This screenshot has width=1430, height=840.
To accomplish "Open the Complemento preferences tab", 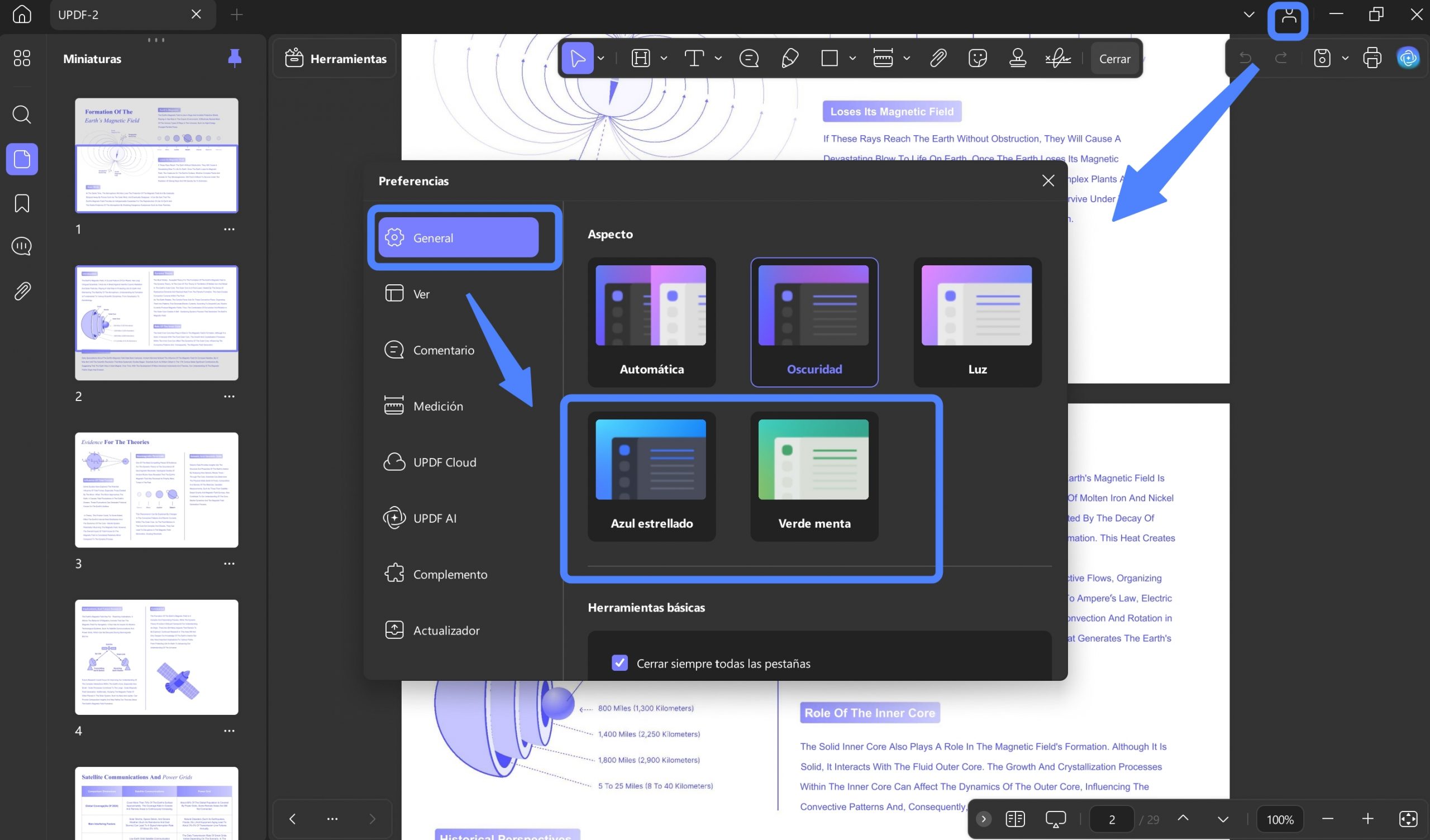I will click(459, 574).
